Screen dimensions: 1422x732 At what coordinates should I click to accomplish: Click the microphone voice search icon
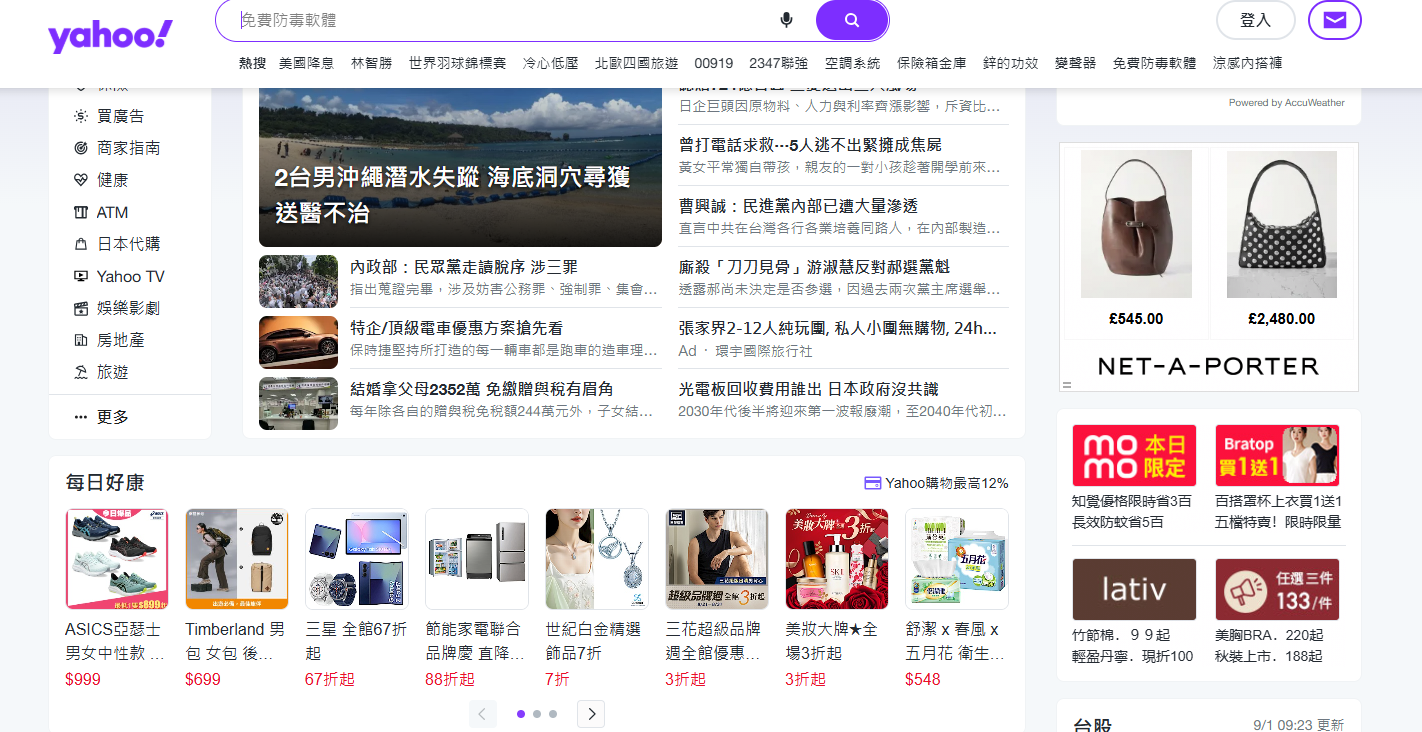click(787, 20)
